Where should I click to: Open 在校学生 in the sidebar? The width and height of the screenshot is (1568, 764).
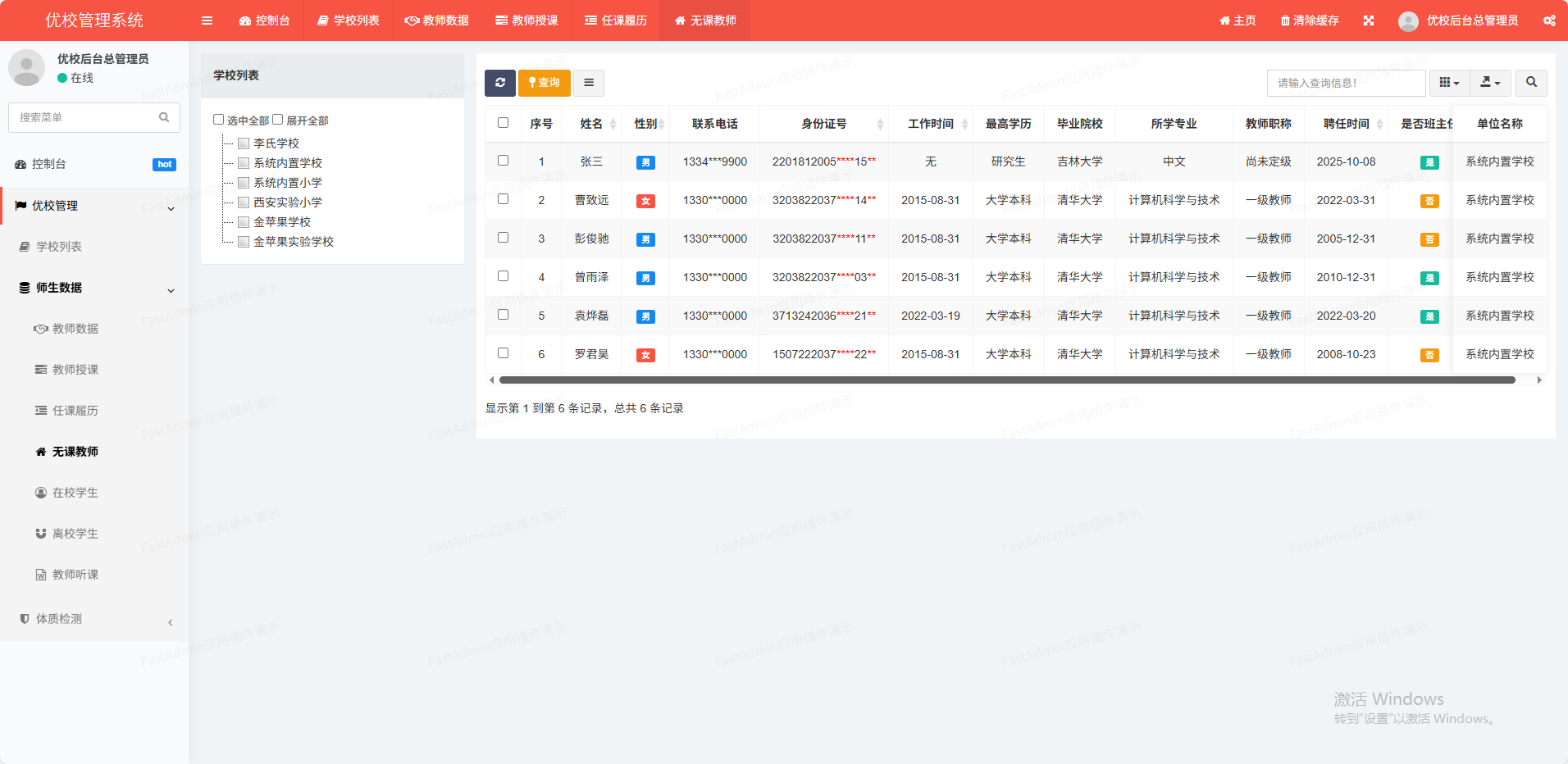[x=75, y=493]
